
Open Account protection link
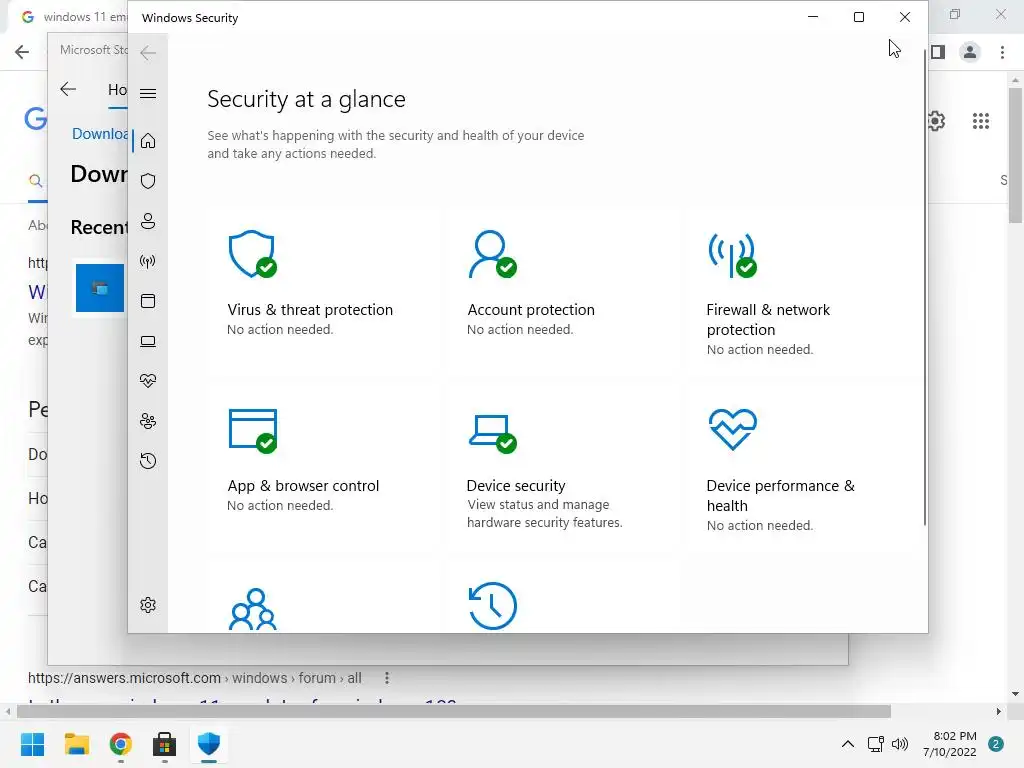[531, 310]
